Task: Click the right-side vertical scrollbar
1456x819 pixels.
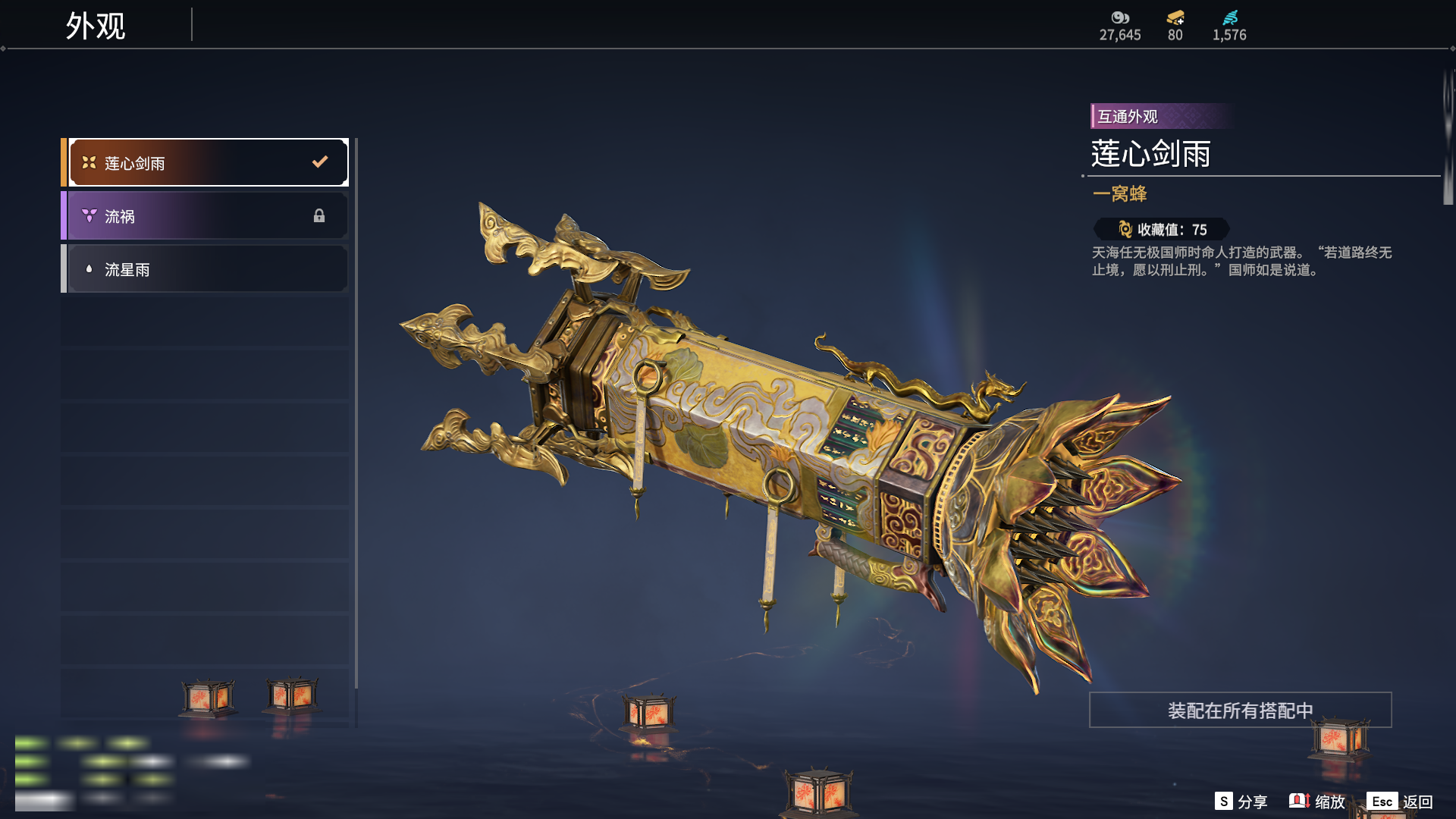Action: pyautogui.click(x=1448, y=136)
